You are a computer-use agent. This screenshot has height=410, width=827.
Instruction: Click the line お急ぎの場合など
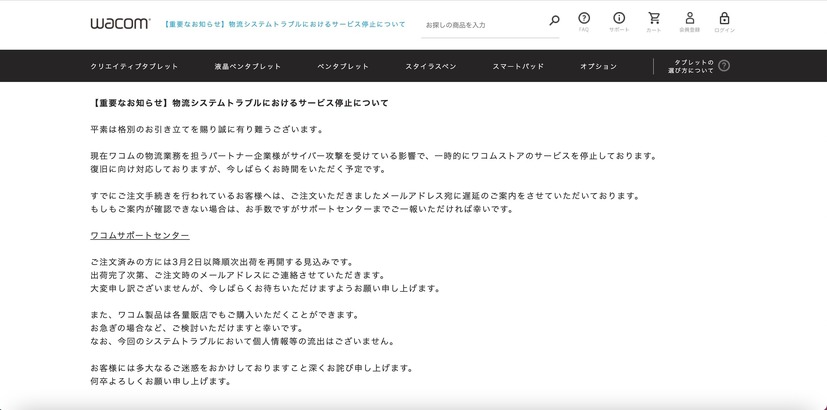coord(197,328)
